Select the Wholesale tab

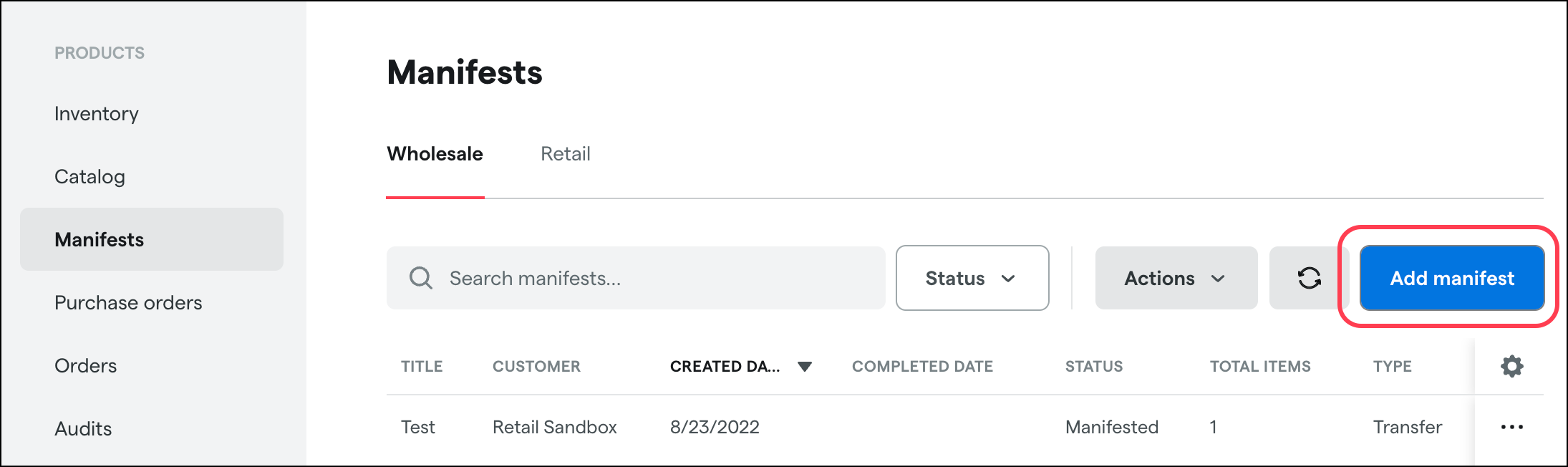434,154
